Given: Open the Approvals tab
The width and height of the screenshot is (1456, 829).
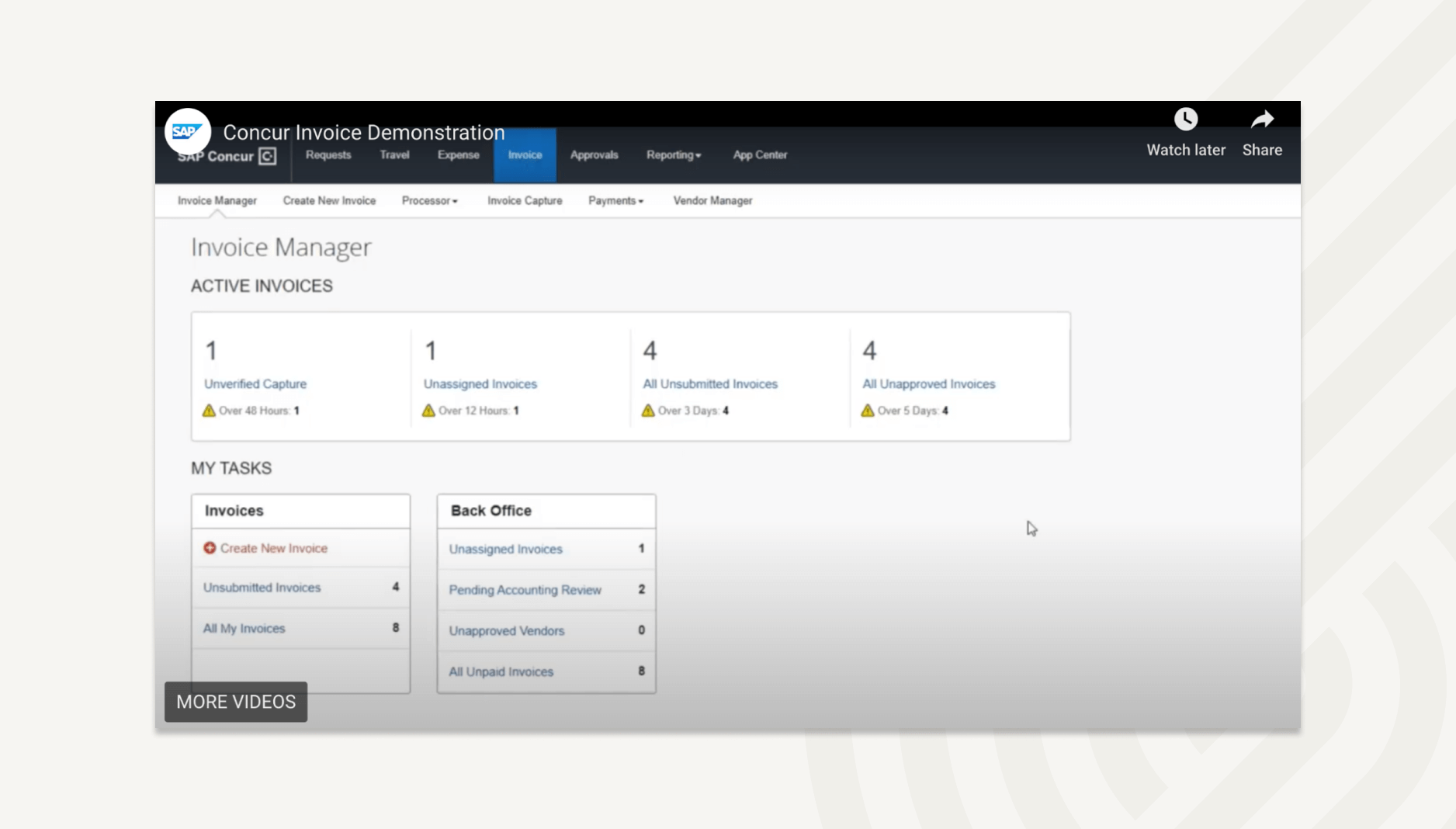Looking at the screenshot, I should (595, 155).
